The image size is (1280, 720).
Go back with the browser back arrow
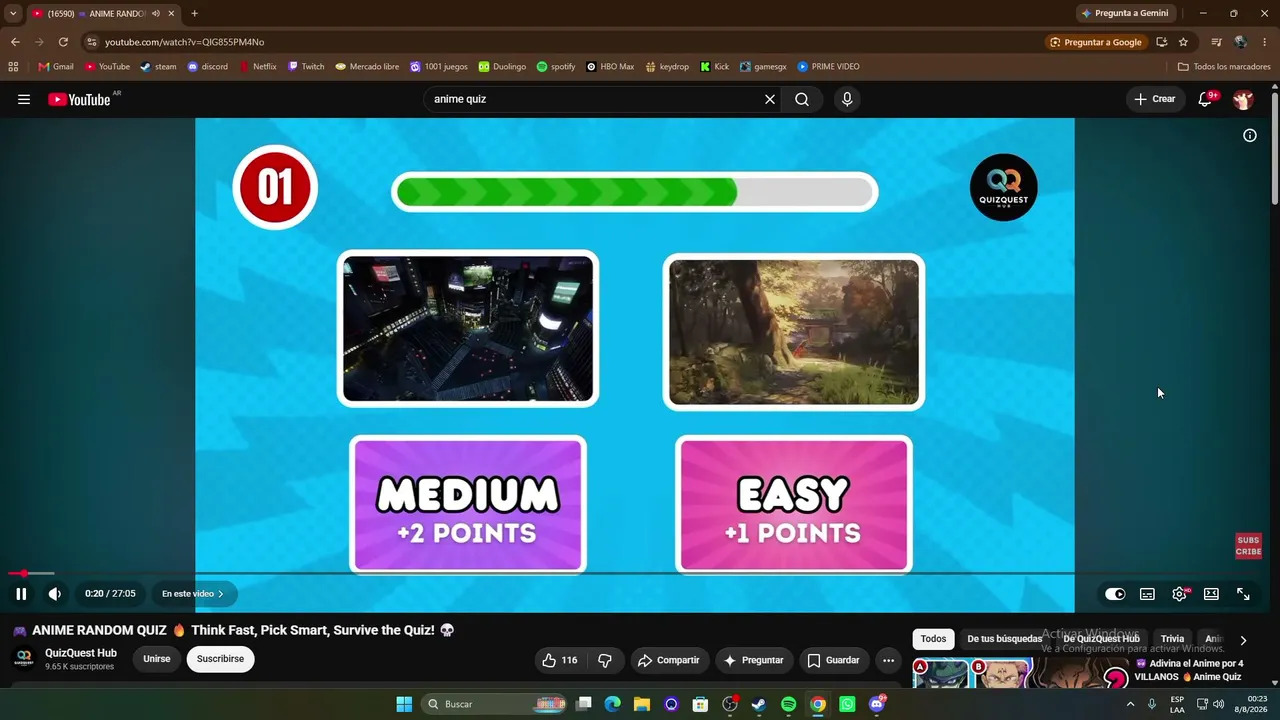tap(15, 42)
